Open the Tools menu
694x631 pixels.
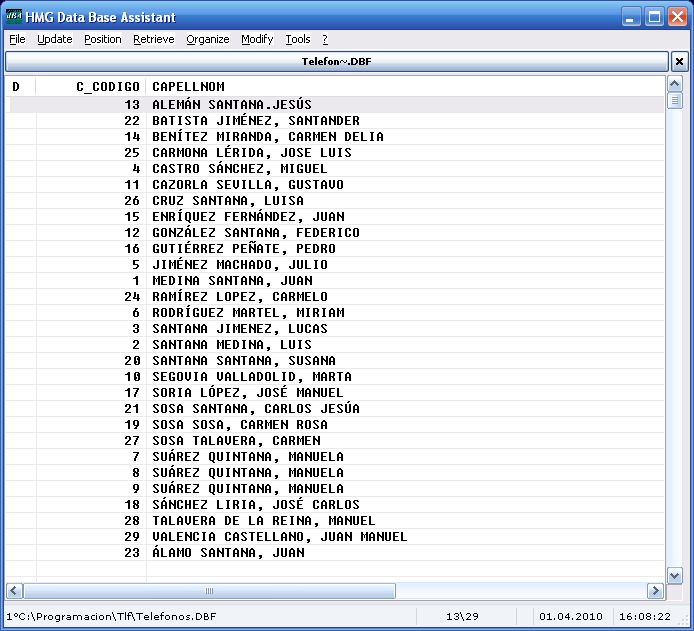click(x=298, y=40)
